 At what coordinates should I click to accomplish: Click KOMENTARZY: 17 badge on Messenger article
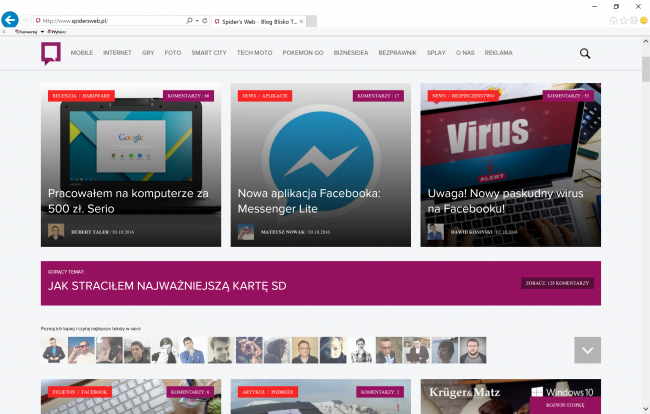point(378,96)
